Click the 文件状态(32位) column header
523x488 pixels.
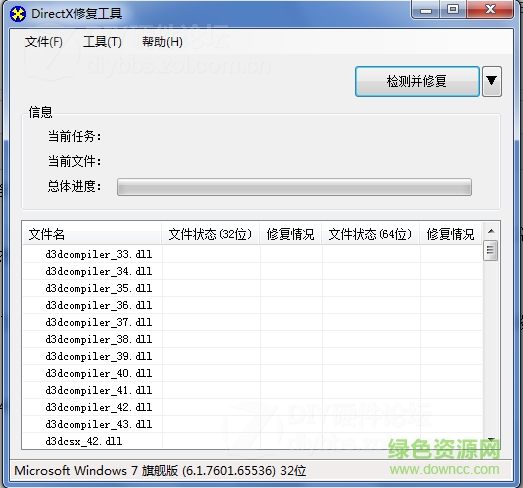coord(210,234)
